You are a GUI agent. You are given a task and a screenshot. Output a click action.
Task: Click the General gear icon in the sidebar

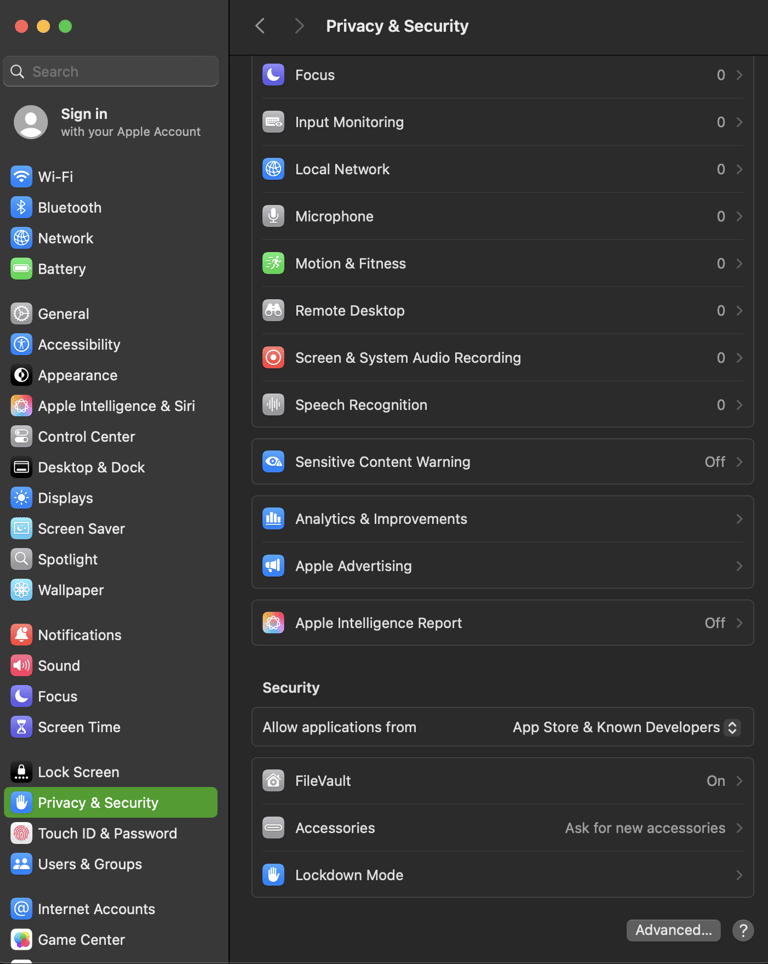coord(22,314)
